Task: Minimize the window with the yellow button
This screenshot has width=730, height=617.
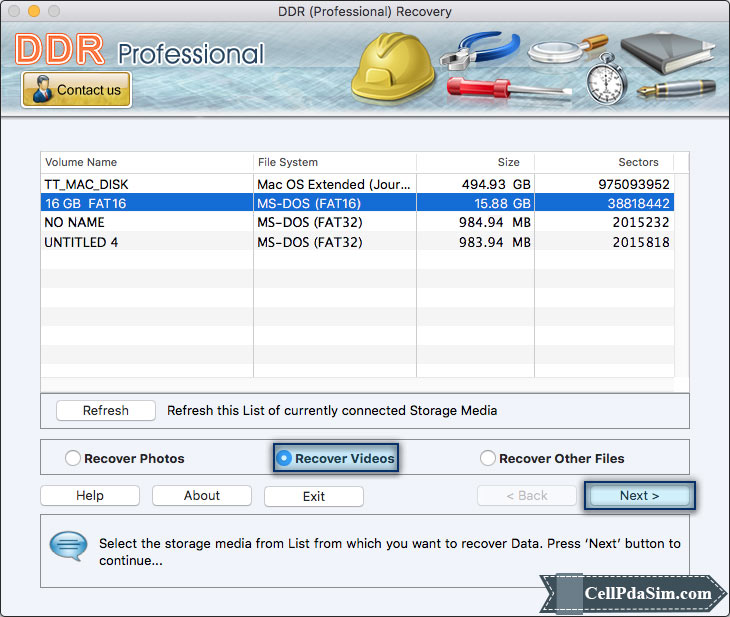Action: pos(34,11)
